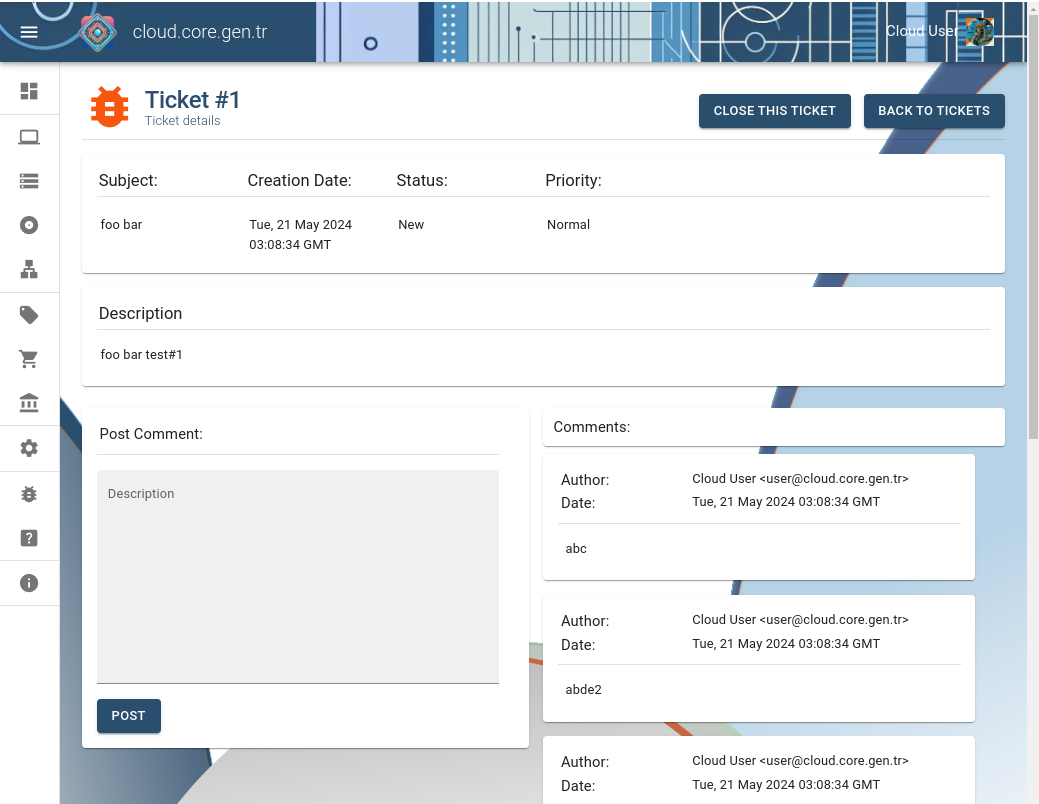Click the BACK TO TICKETS button
The height and width of the screenshot is (804, 1039).
click(x=933, y=111)
